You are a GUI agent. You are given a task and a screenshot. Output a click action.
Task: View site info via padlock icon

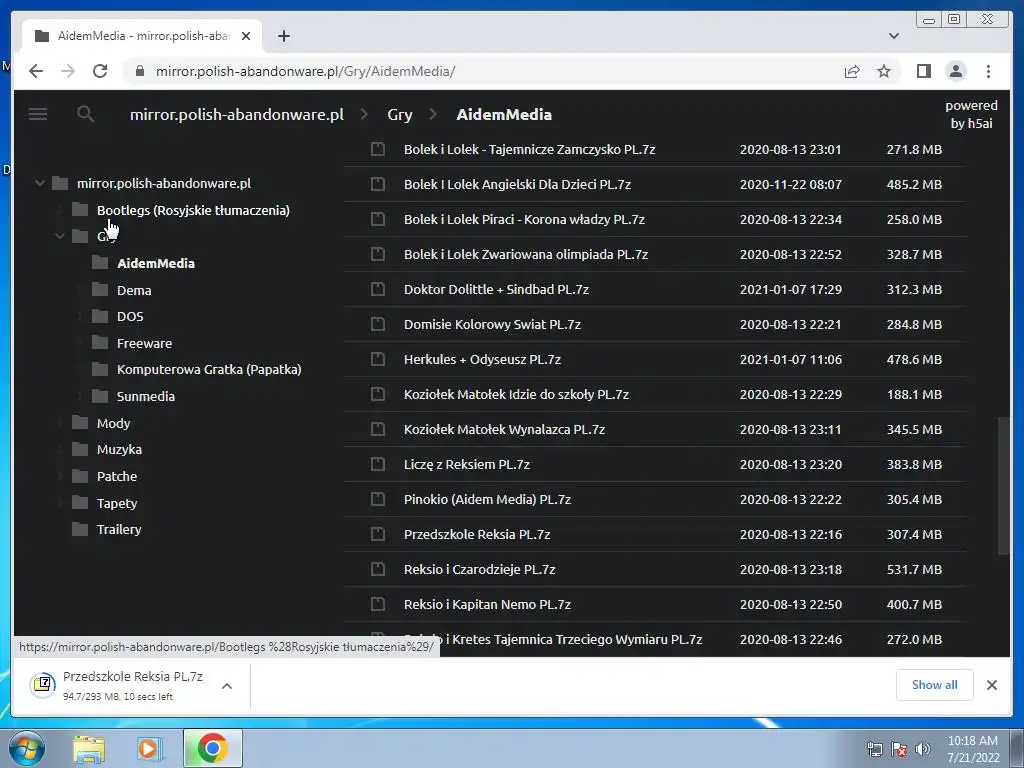pyautogui.click(x=139, y=71)
